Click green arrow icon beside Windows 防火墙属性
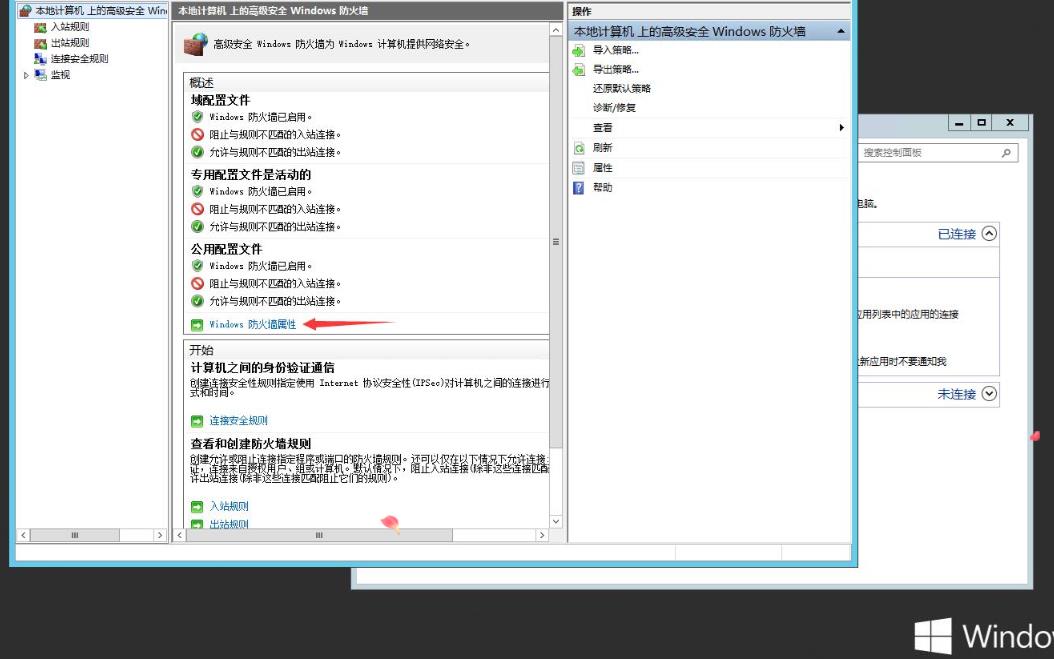 (x=197, y=325)
